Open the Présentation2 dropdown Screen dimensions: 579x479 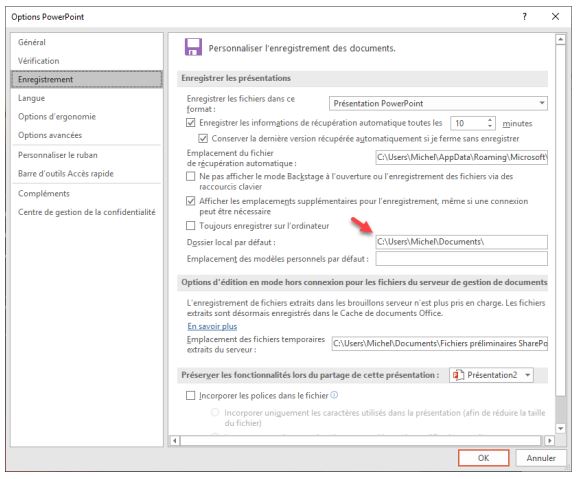(491, 375)
